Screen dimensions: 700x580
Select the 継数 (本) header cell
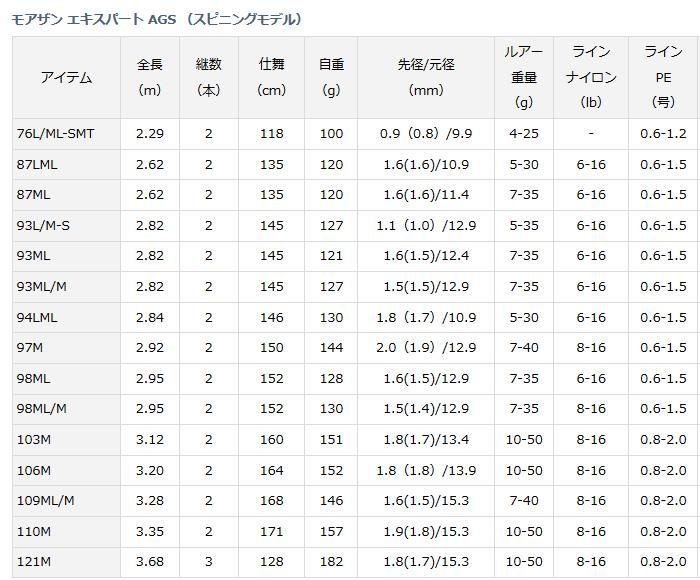(x=209, y=77)
